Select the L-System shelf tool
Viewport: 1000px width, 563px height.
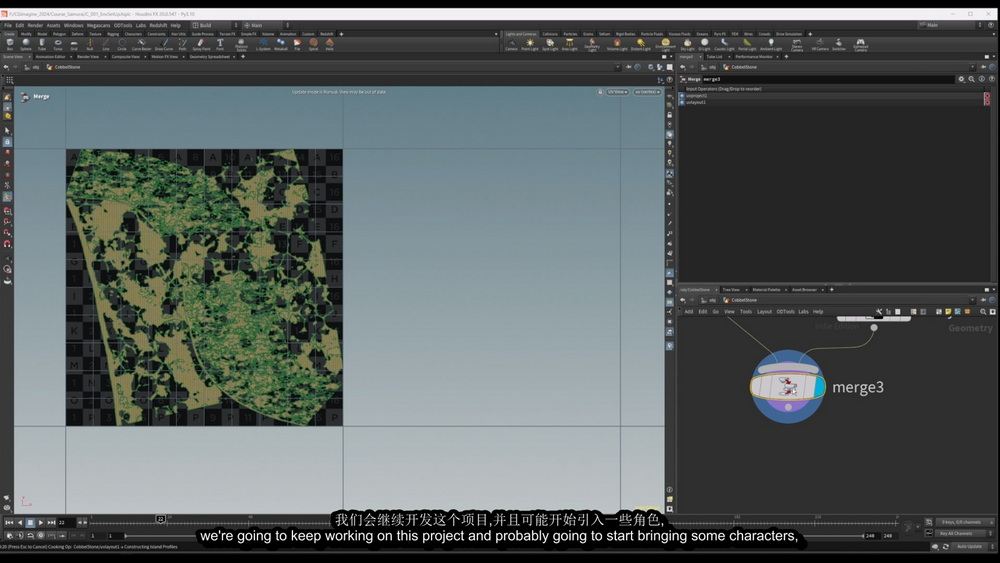click(263, 44)
